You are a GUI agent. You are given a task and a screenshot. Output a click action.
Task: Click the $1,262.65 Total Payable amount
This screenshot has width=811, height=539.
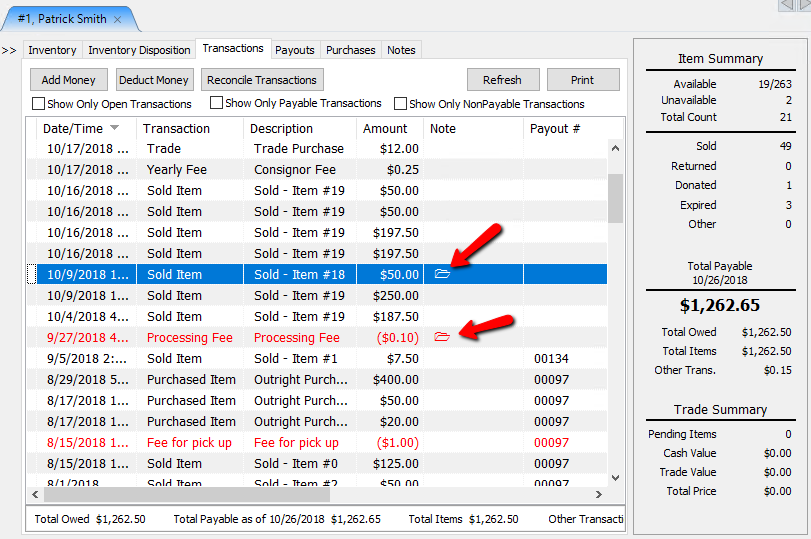tap(720, 305)
